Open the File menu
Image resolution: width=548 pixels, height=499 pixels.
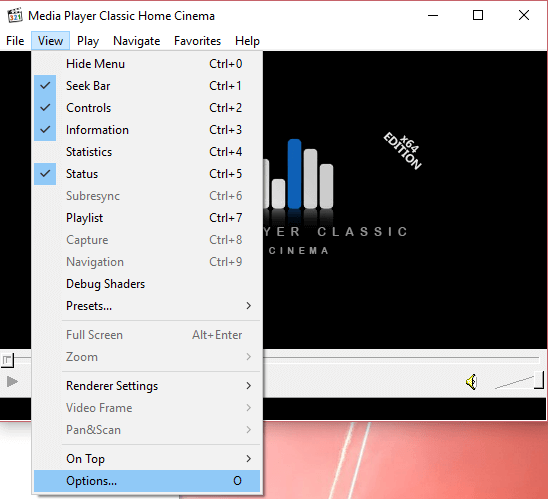pyautogui.click(x=15, y=41)
